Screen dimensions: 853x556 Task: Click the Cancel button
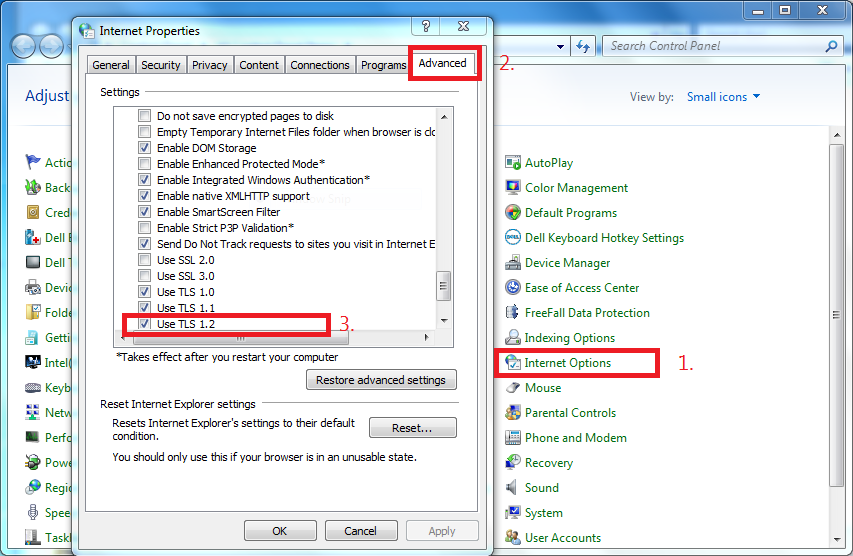click(x=361, y=530)
